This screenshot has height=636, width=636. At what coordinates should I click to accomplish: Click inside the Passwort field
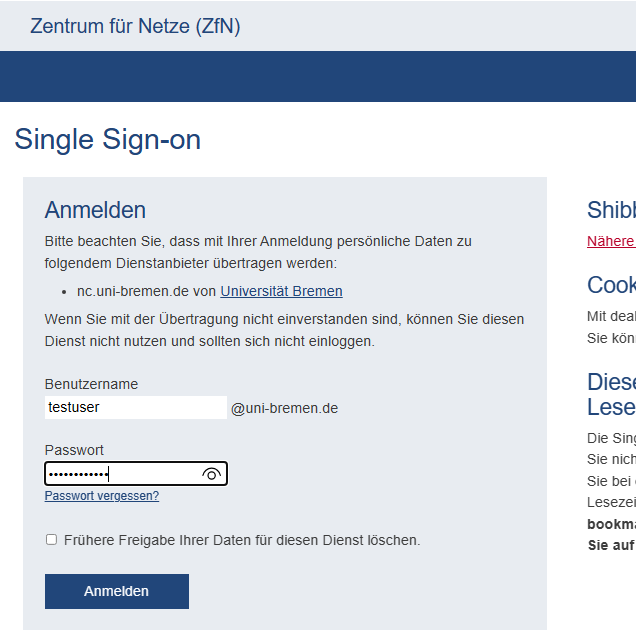point(120,474)
